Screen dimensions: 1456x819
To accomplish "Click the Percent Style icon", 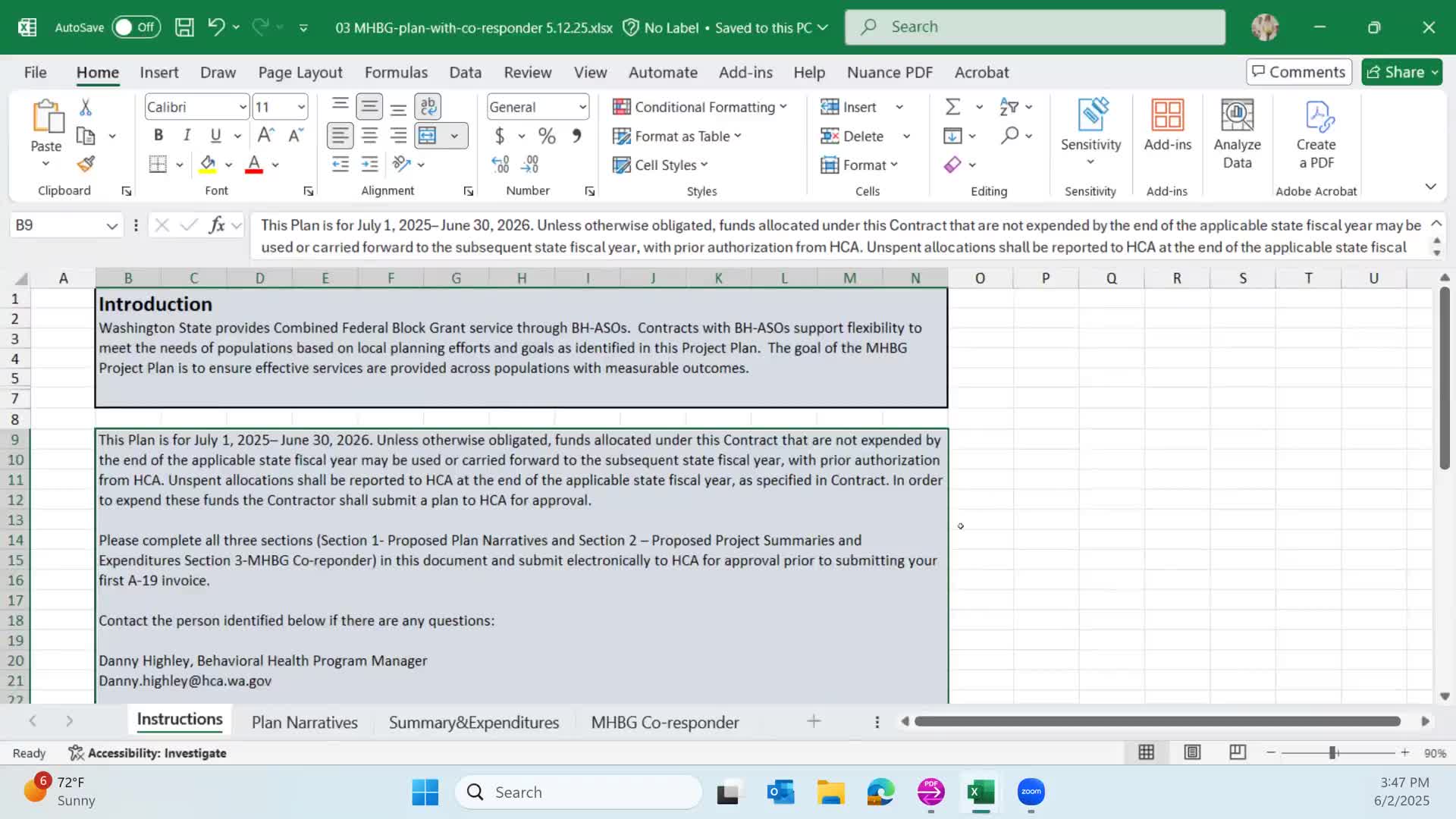I will 547,136.
